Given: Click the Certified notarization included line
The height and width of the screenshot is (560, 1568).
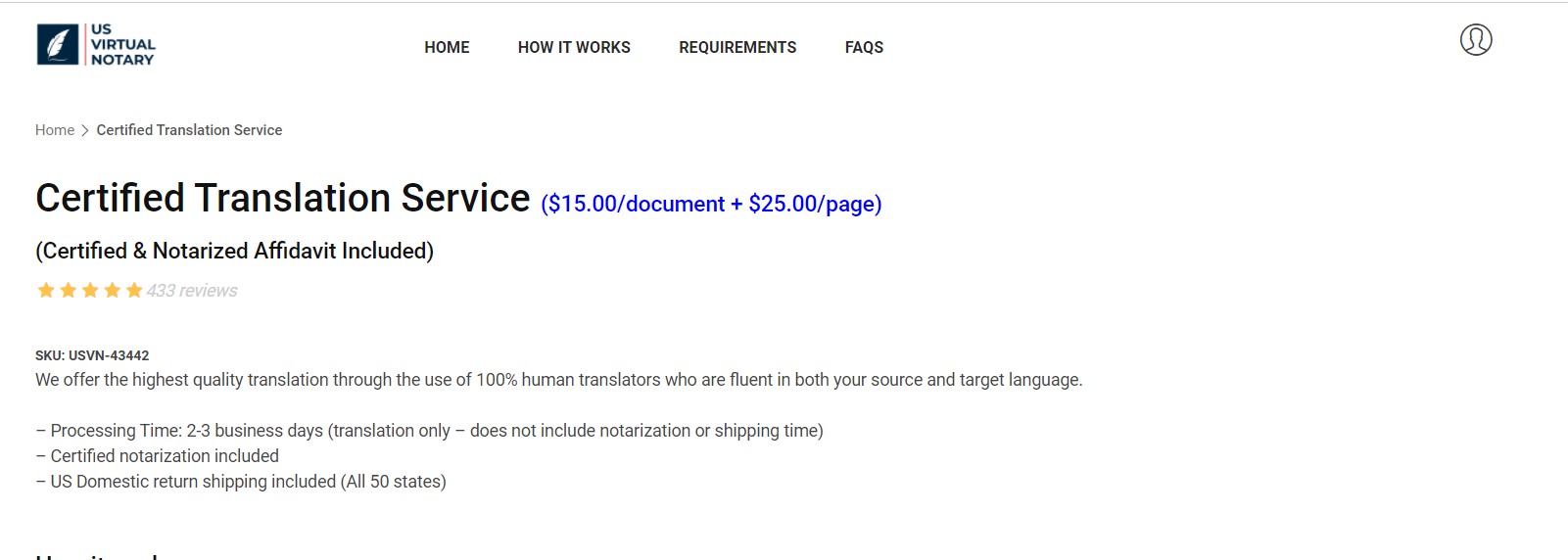Looking at the screenshot, I should pyautogui.click(x=157, y=456).
